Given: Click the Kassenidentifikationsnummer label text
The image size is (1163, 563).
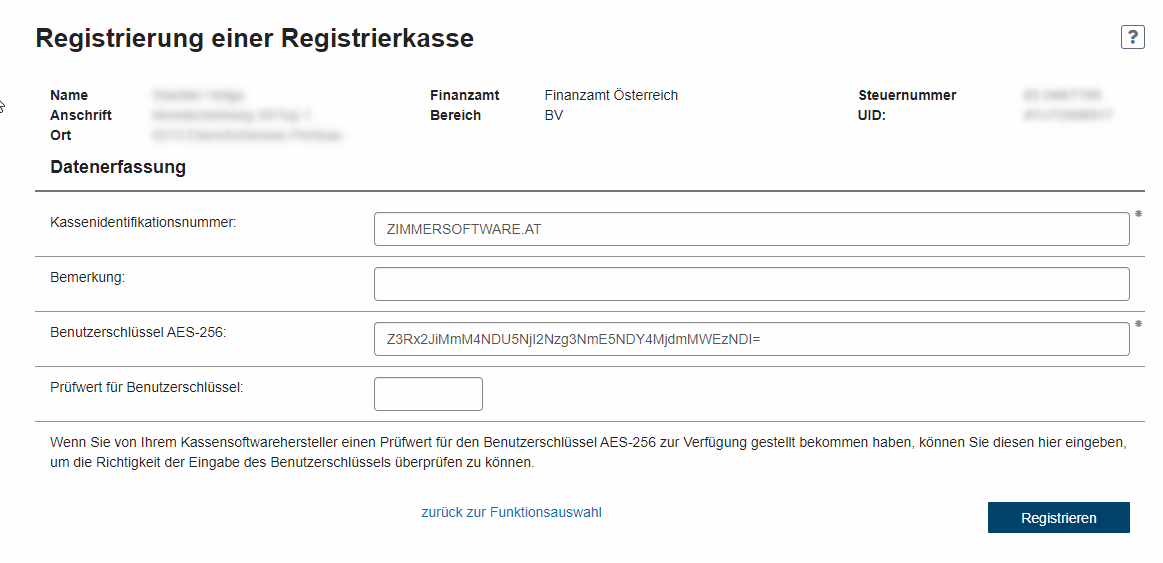Looking at the screenshot, I should 143,222.
